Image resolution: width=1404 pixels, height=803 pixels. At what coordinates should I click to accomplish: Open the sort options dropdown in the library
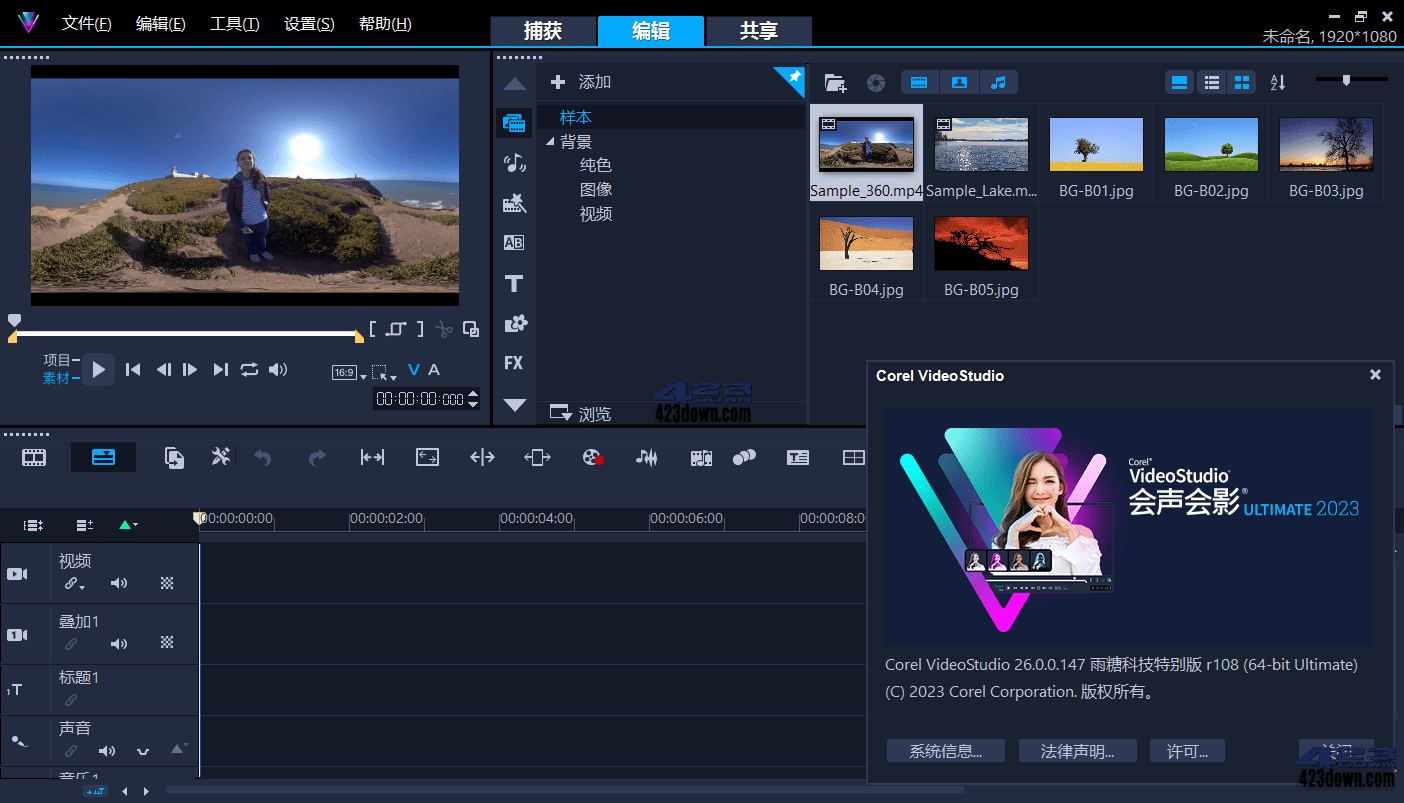coord(1277,82)
